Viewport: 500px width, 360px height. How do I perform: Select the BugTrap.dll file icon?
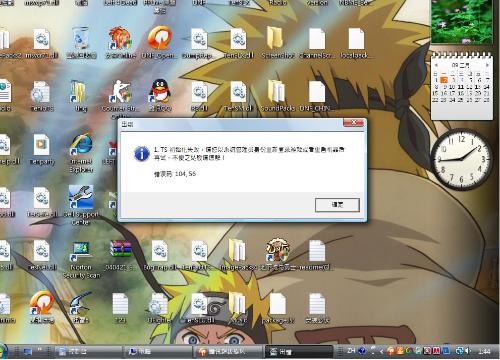coord(159,255)
